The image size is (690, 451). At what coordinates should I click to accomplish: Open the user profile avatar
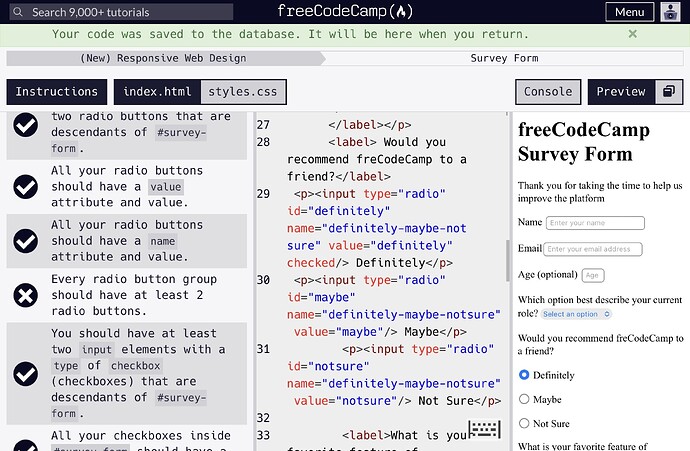[x=670, y=12]
